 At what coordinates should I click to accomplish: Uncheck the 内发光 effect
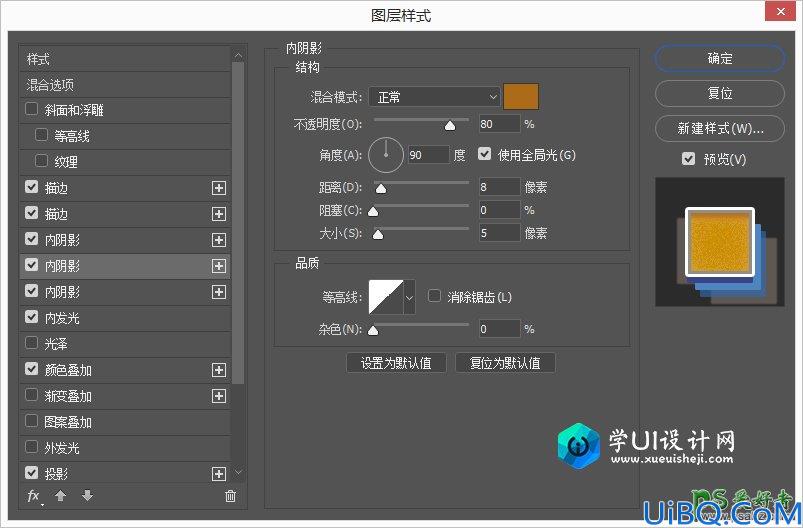tap(32, 317)
